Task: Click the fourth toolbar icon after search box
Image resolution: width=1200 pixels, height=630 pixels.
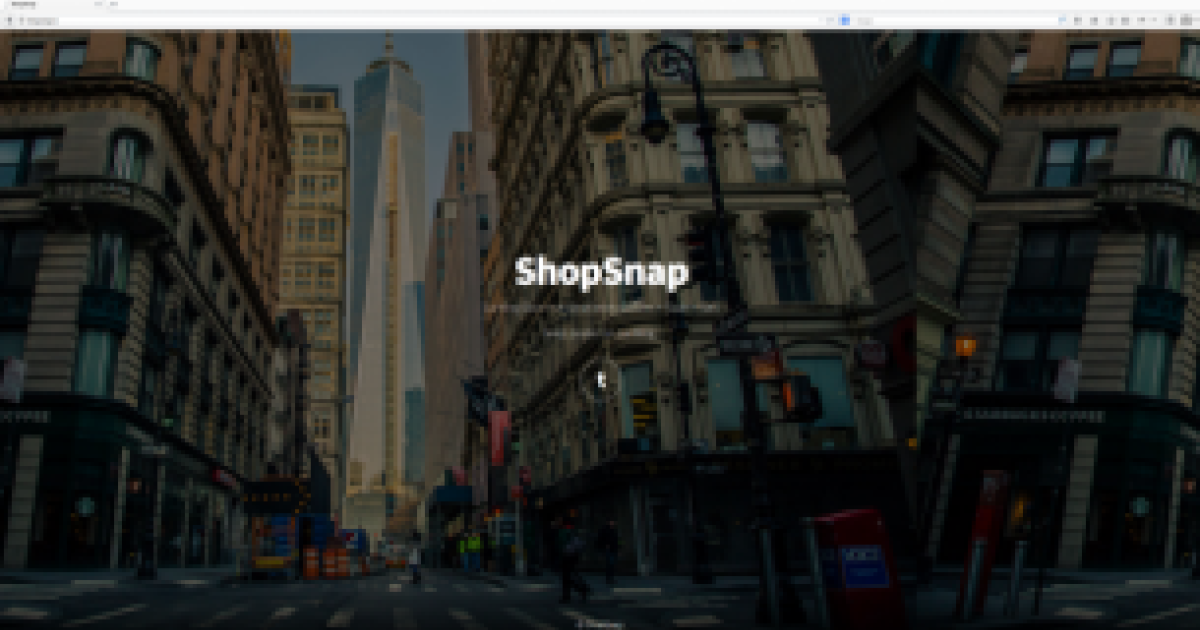Action: pos(1127,20)
